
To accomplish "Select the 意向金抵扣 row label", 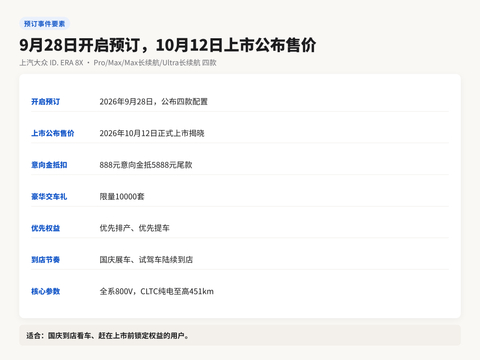I will 49,165.
